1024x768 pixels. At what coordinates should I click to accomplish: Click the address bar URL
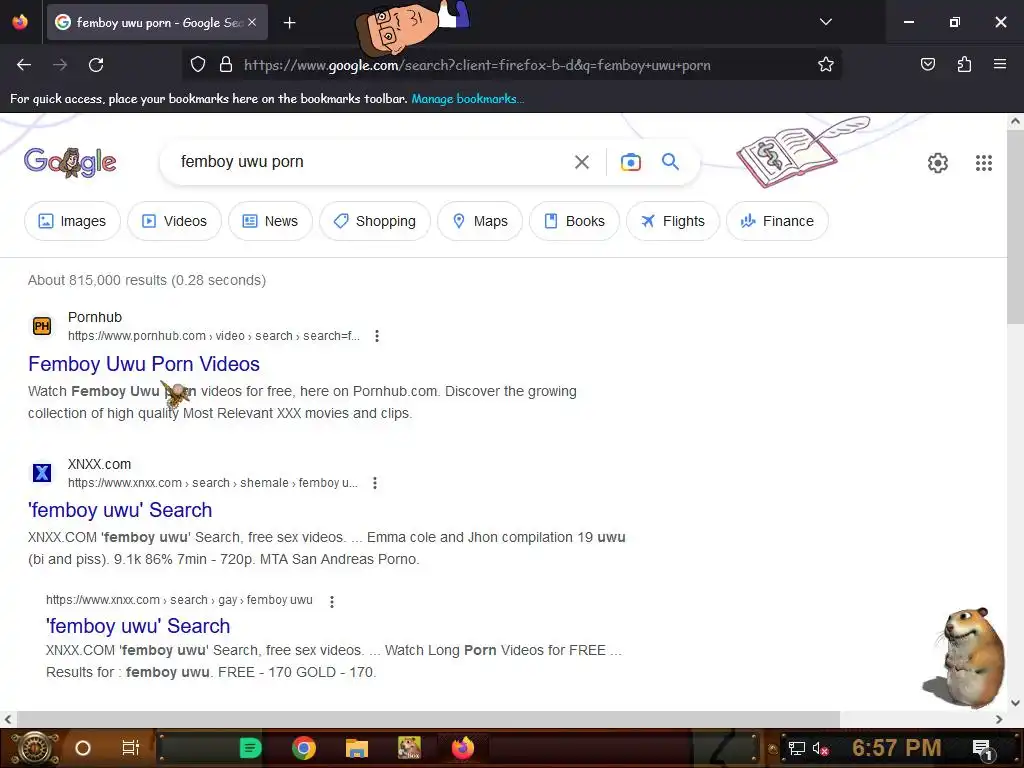pyautogui.click(x=477, y=65)
